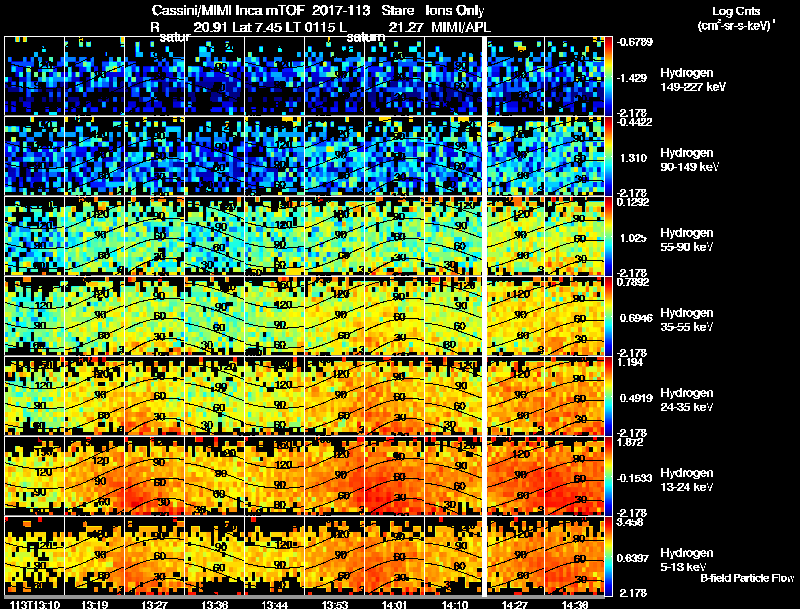Click the 1.872 colorbar value
Screen dimensions: 800x609
630,442
